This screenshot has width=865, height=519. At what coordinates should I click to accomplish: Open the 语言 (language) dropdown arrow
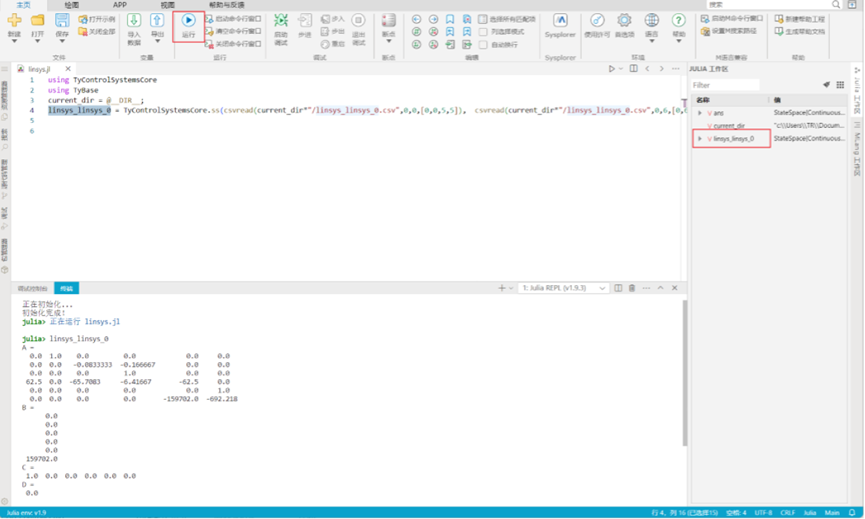click(x=652, y=41)
